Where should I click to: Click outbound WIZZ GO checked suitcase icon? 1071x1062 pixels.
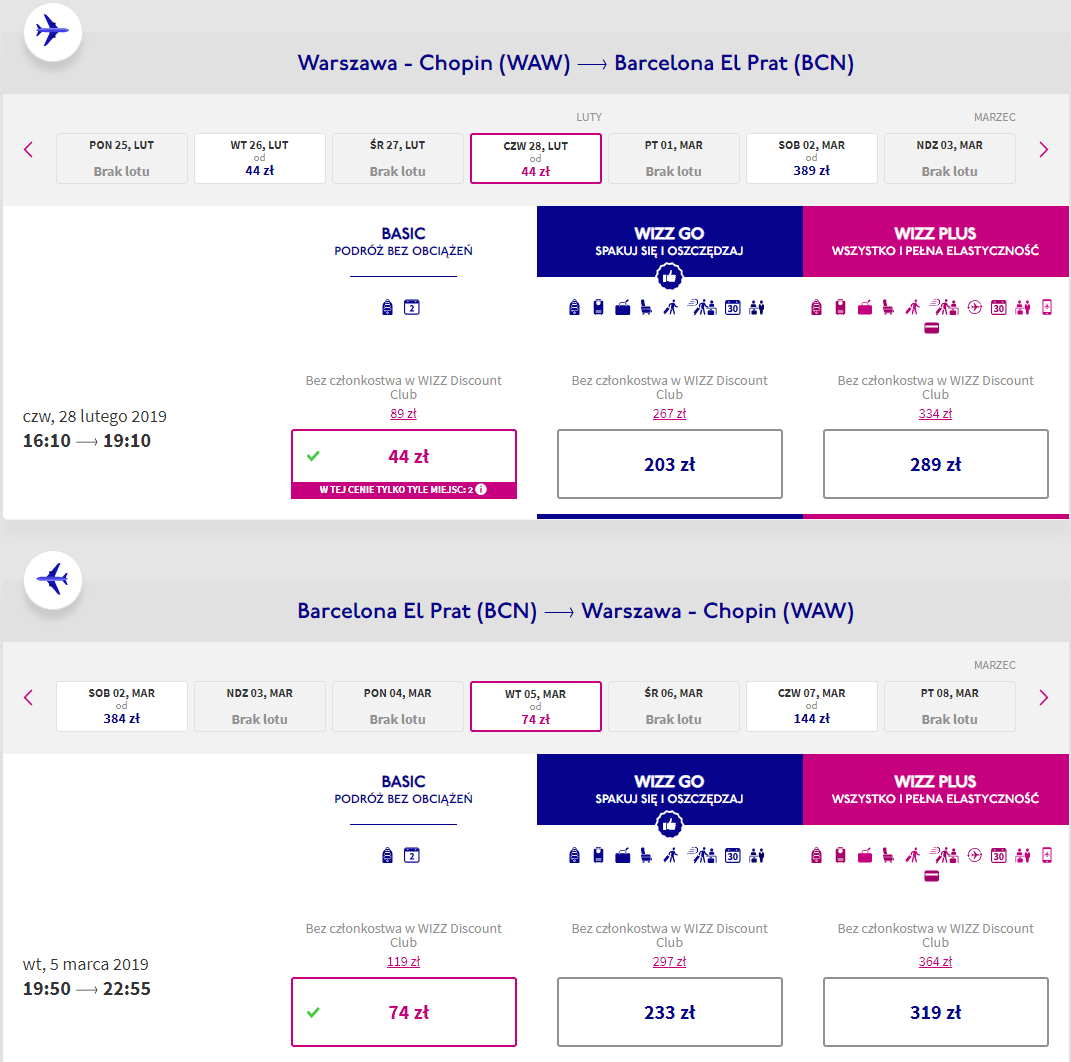click(622, 307)
